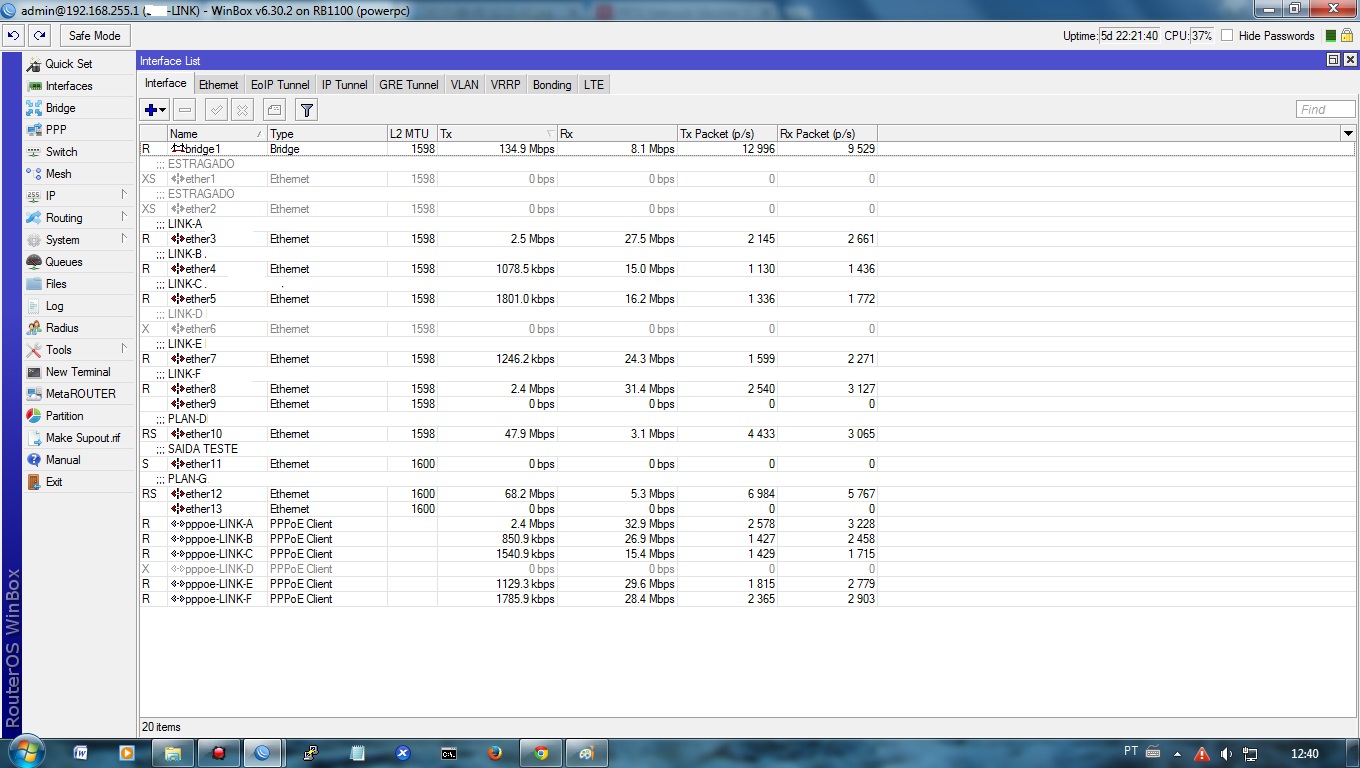
Task: Click the Redo arrow icon
Action: click(39, 36)
